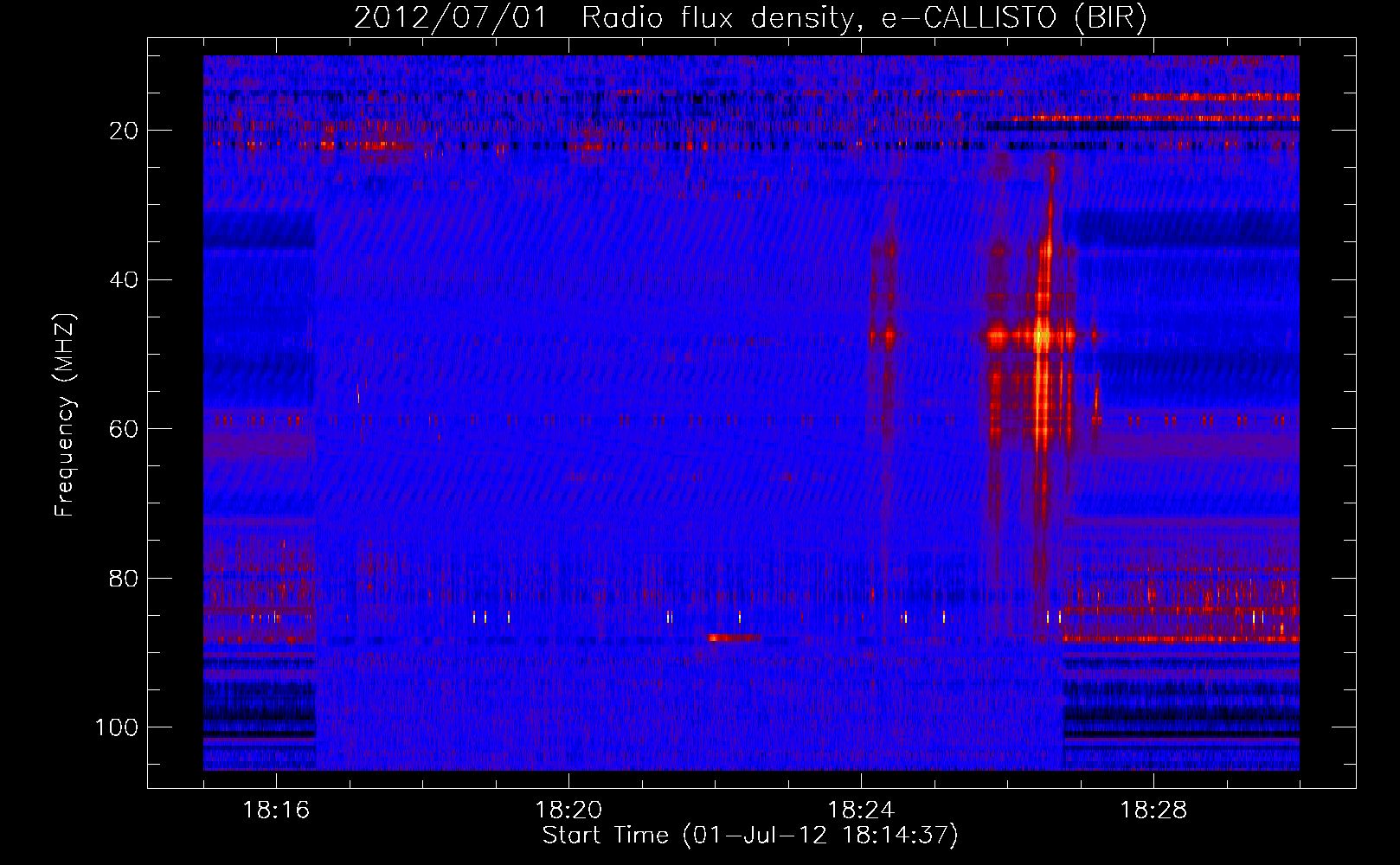Click the red horizontal streak near 88 MHz at 18:22

coord(735,638)
